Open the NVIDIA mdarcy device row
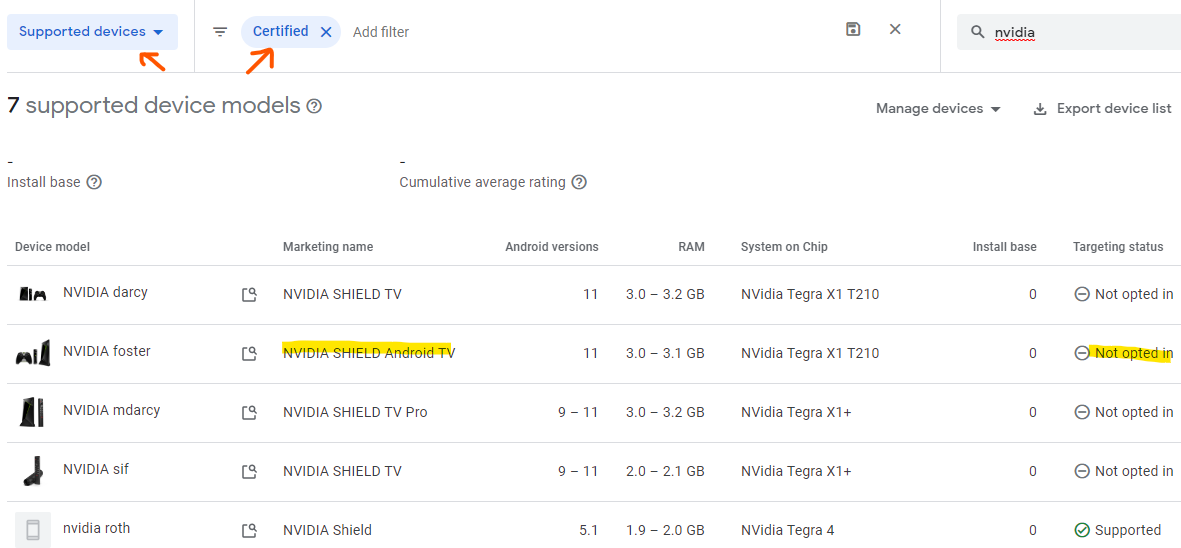 pos(594,413)
